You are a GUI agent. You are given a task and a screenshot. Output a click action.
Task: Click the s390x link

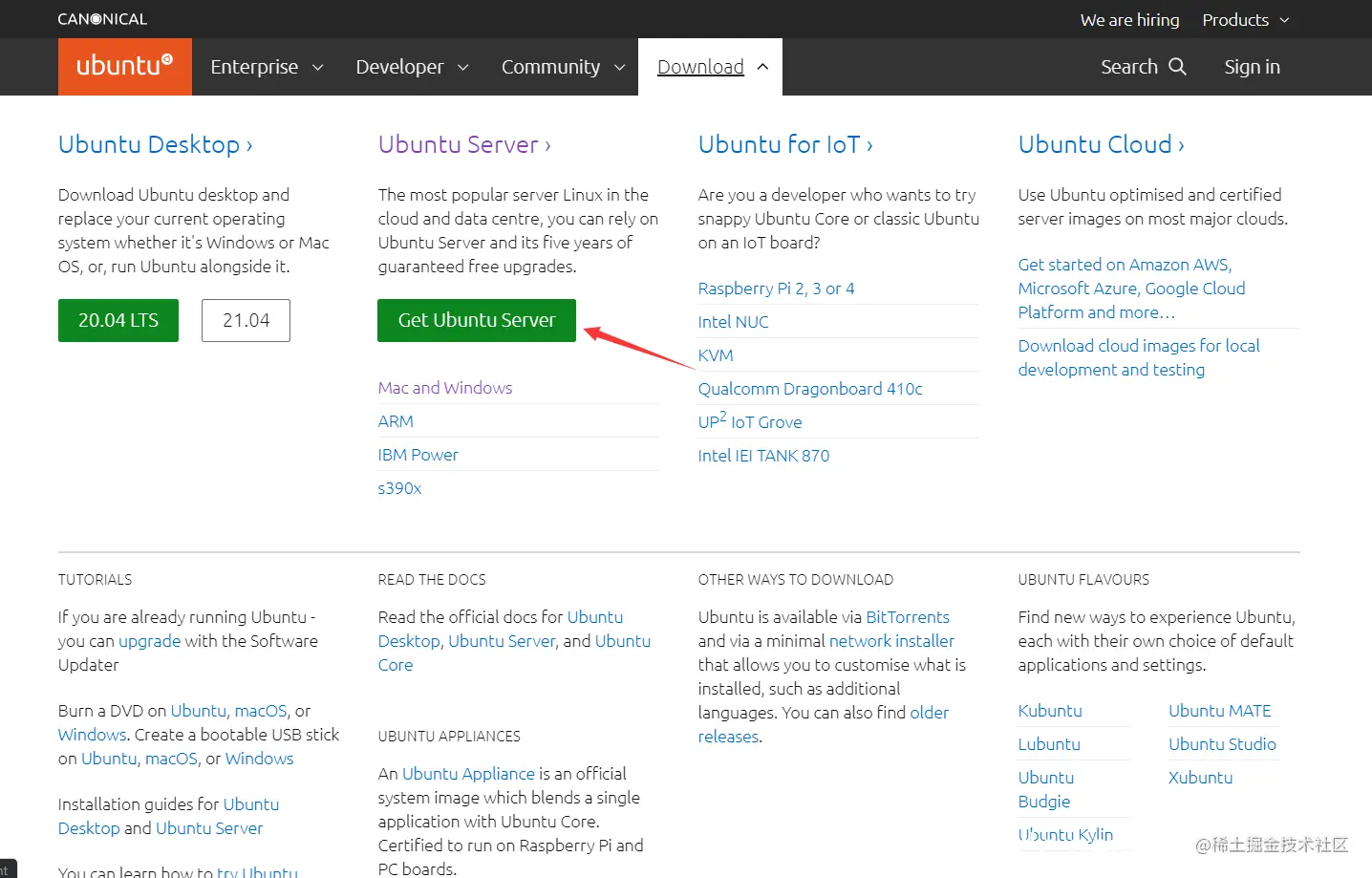click(x=399, y=488)
